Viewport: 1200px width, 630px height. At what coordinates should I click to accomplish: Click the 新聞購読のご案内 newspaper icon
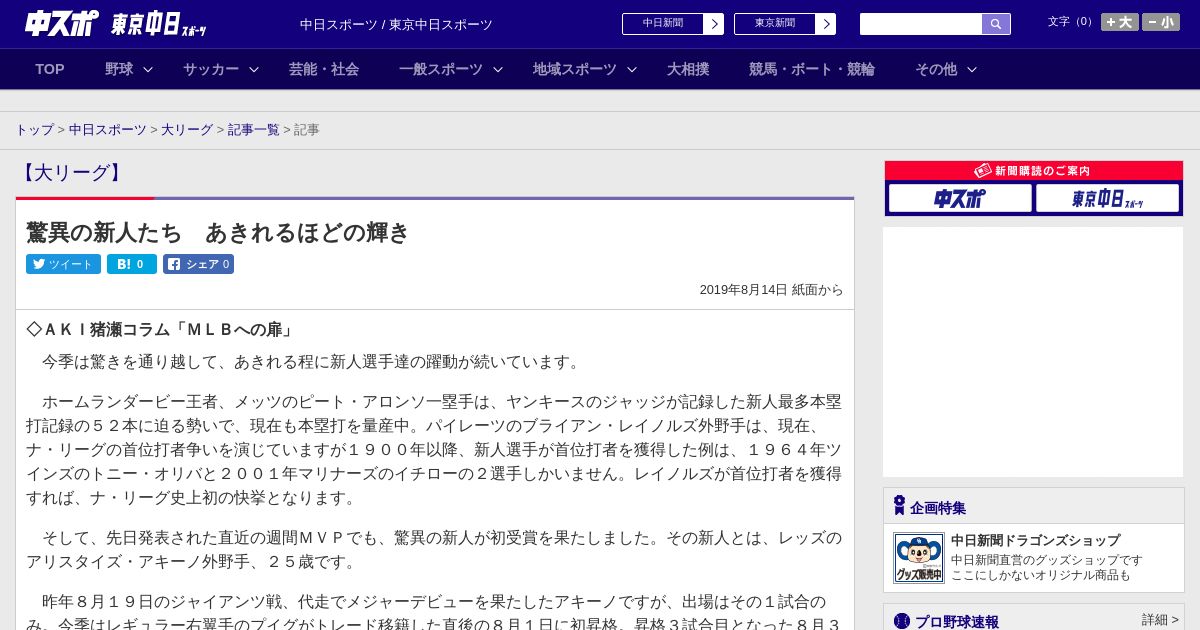pyautogui.click(x=983, y=171)
